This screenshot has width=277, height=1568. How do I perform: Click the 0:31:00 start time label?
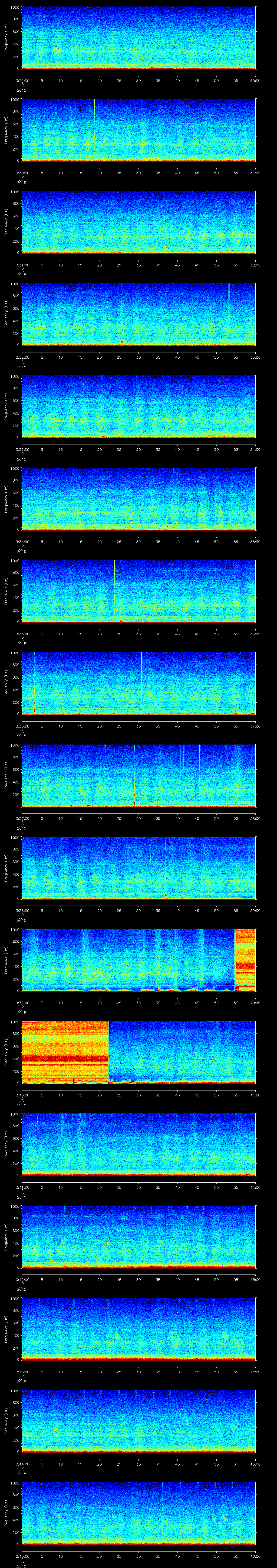click(x=22, y=265)
